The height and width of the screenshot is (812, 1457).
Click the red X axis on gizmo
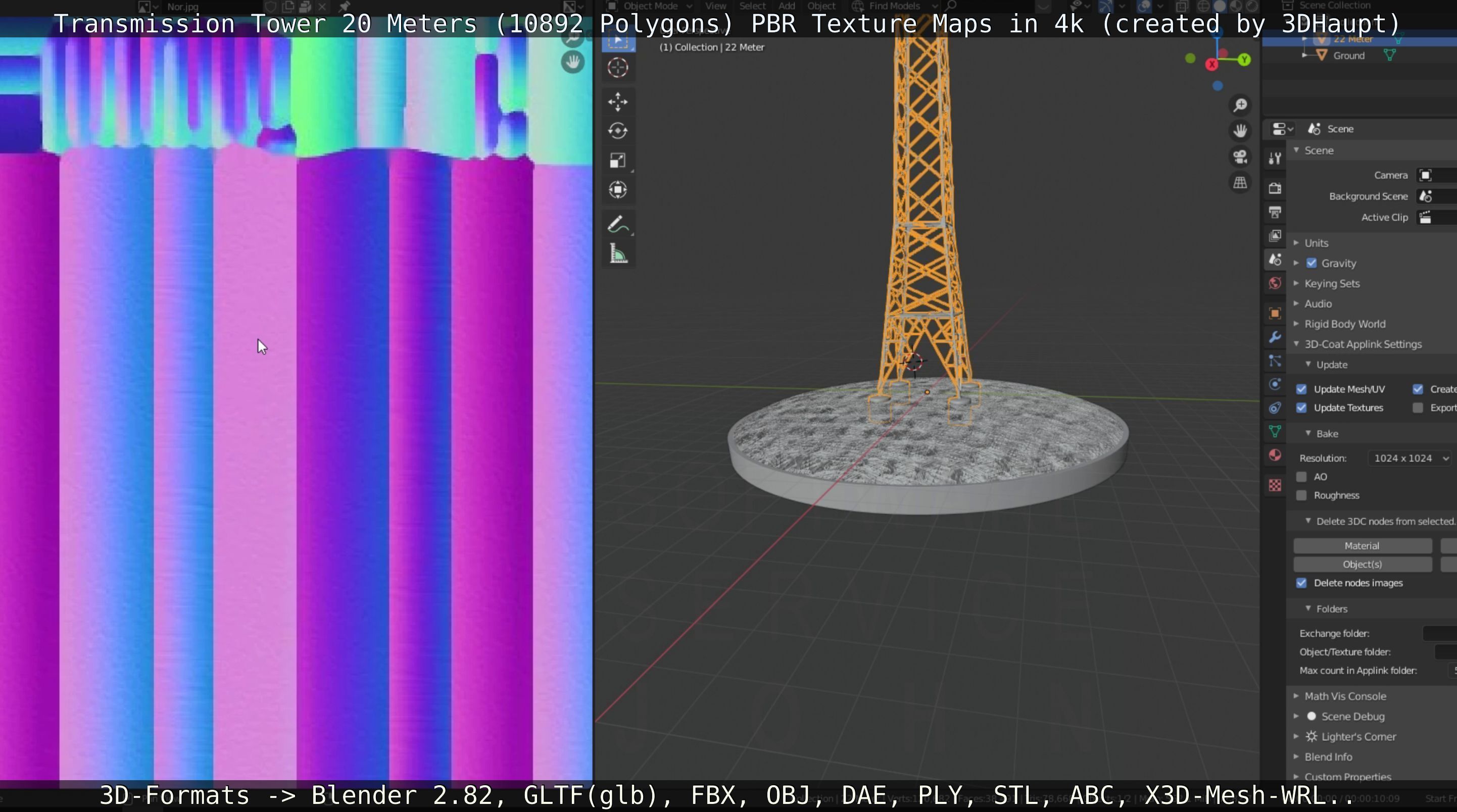(x=1211, y=65)
